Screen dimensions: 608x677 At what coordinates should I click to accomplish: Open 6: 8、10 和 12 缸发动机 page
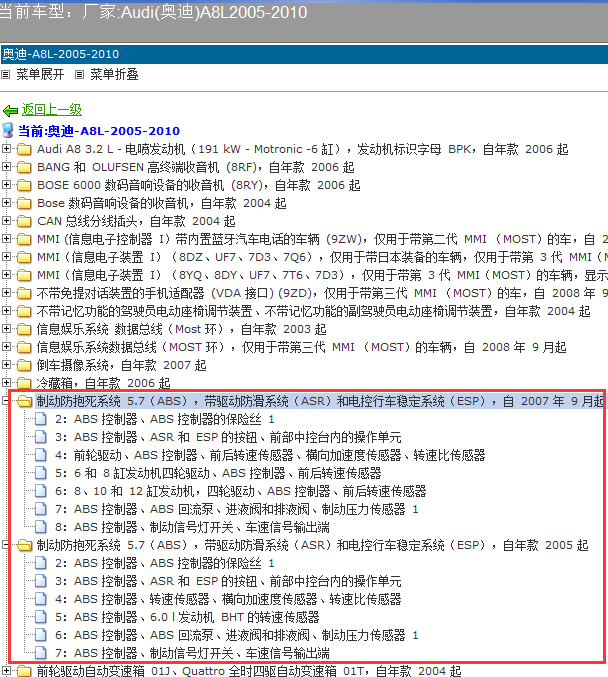241,491
